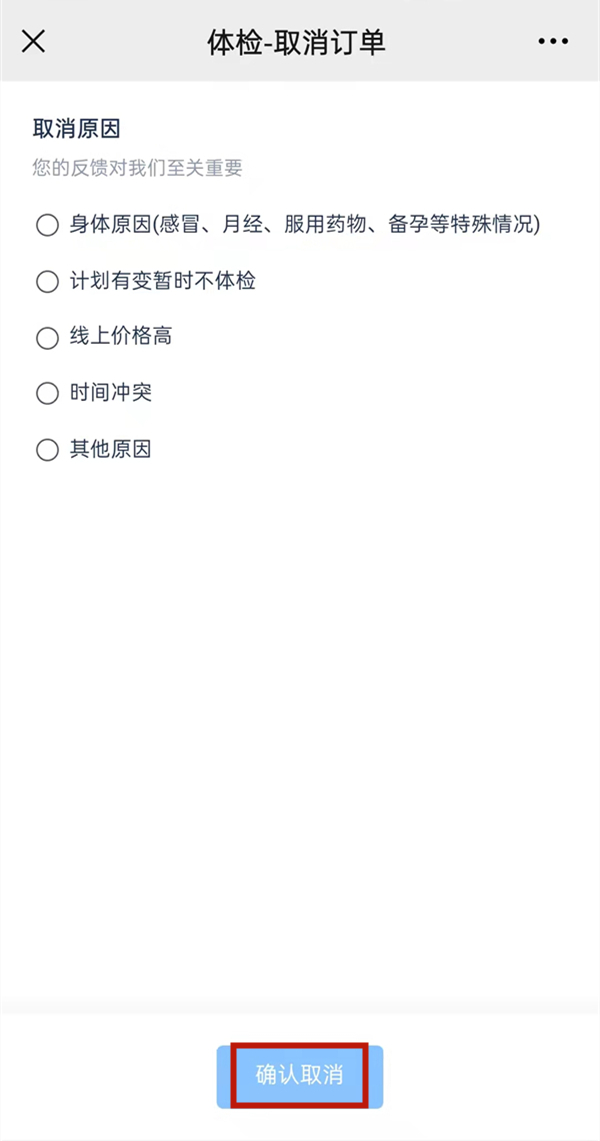The height and width of the screenshot is (1141, 600).
Task: Click the bottom bar right of 确认取消
Action: 490,1076
